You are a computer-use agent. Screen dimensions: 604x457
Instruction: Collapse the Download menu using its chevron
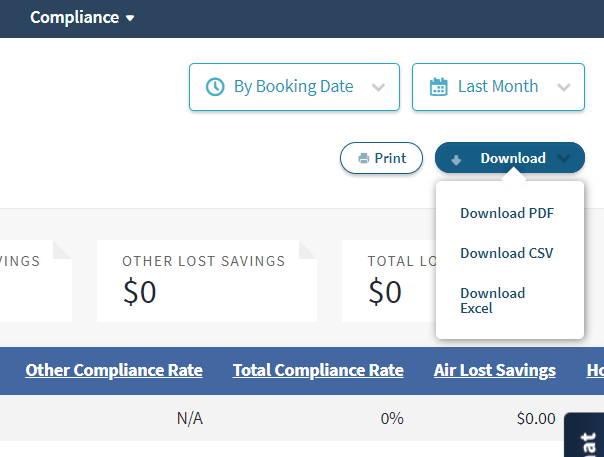click(x=565, y=158)
